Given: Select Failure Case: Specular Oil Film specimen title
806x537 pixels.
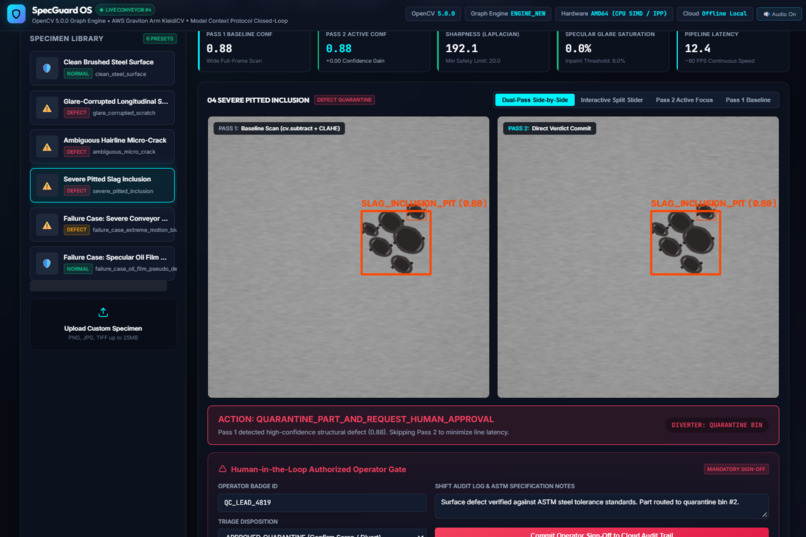Looking at the screenshot, I should tap(115, 257).
